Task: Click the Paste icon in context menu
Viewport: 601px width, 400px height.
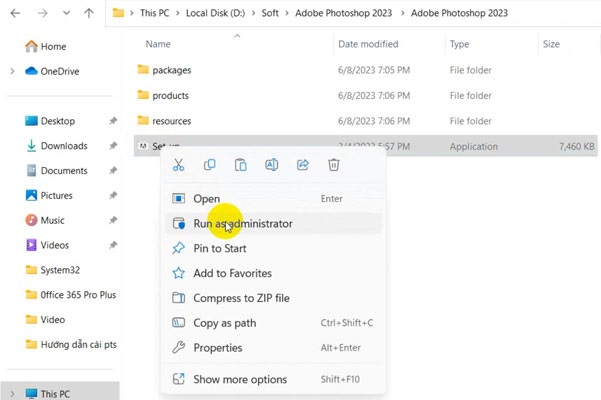Action: pyautogui.click(x=240, y=165)
